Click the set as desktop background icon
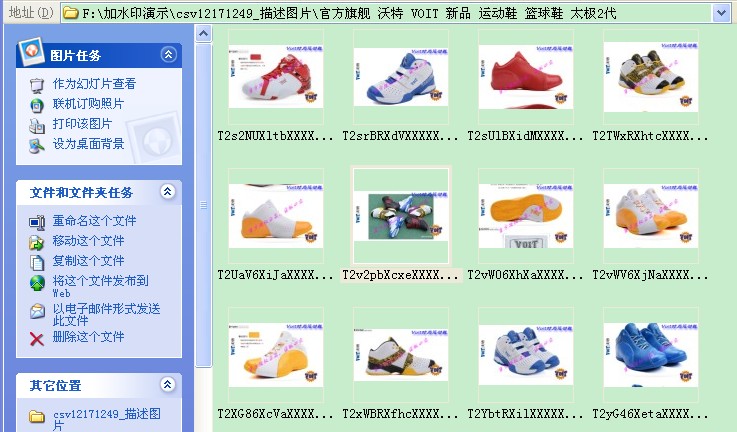The image size is (737, 432). click(37, 145)
